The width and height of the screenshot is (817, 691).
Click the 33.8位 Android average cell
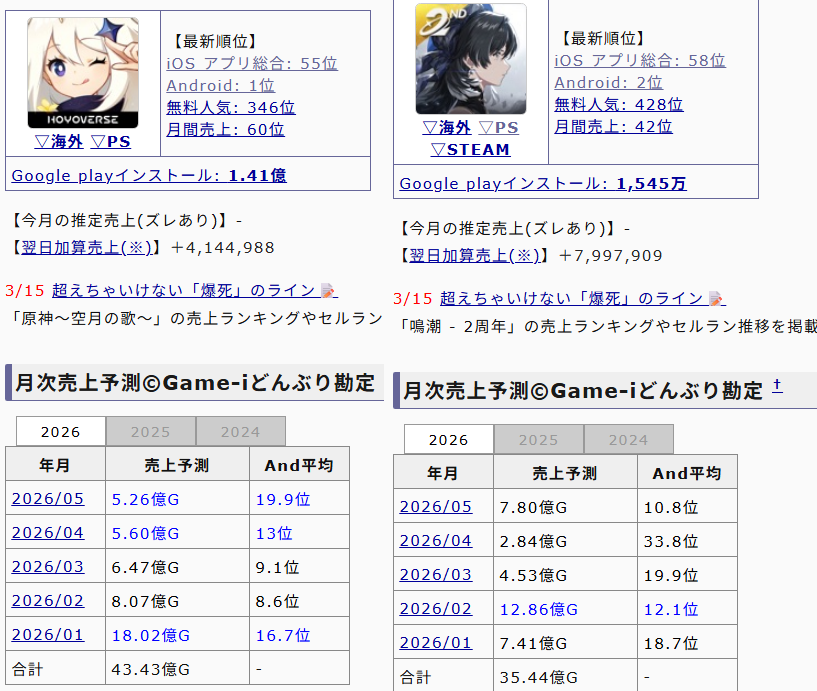(687, 540)
